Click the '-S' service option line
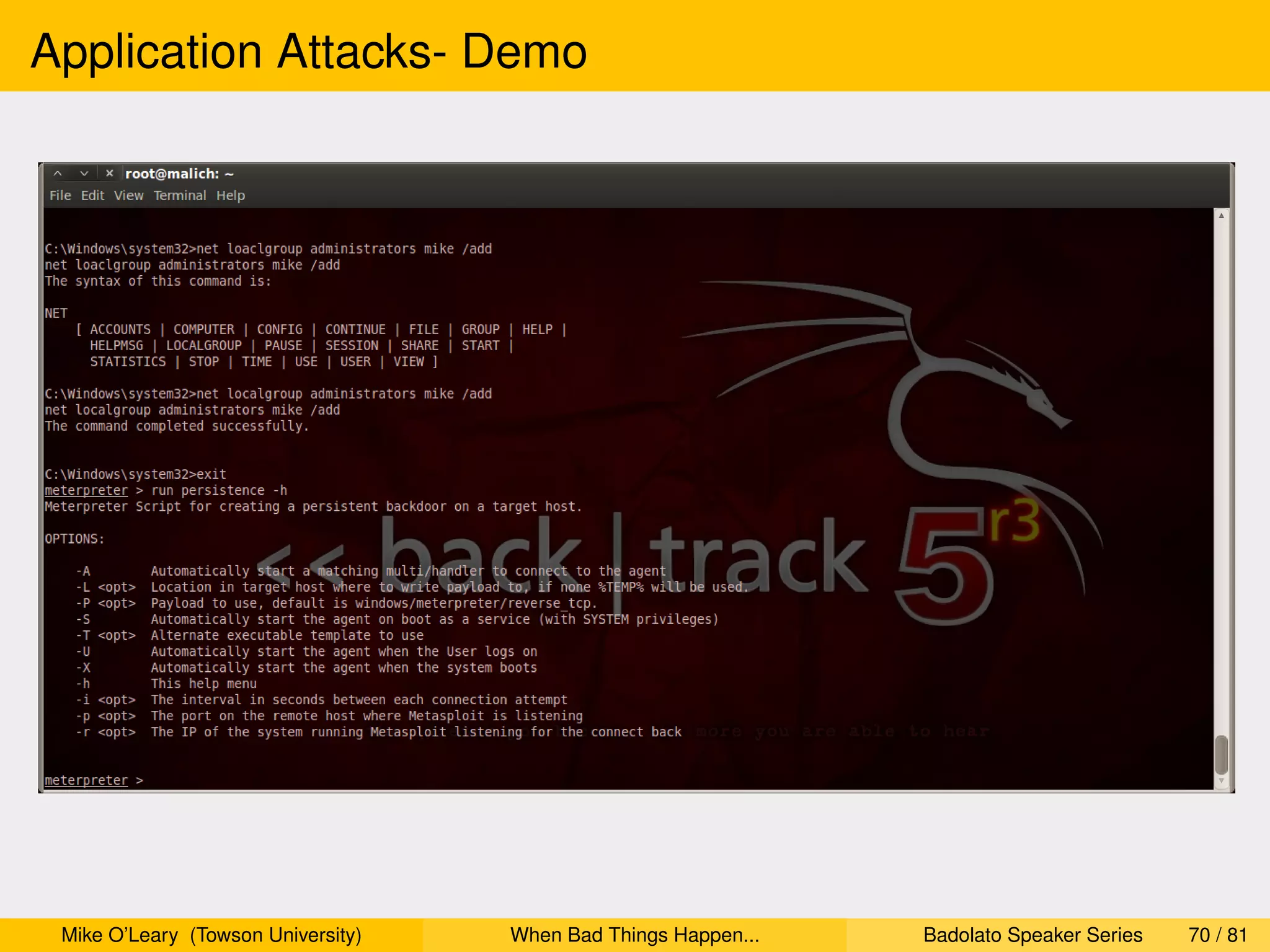 (397, 619)
